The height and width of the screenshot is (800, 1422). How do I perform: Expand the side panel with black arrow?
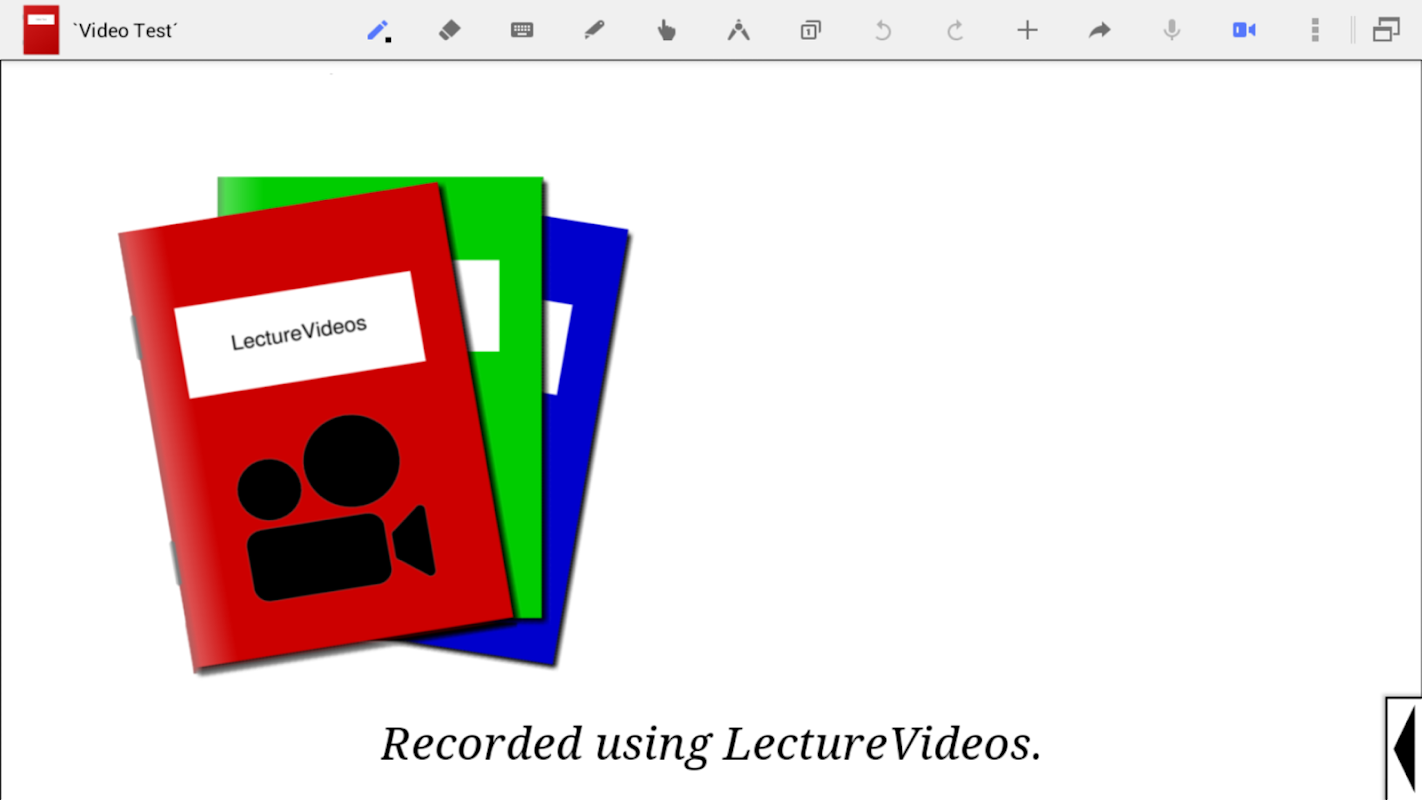[x=1404, y=748]
